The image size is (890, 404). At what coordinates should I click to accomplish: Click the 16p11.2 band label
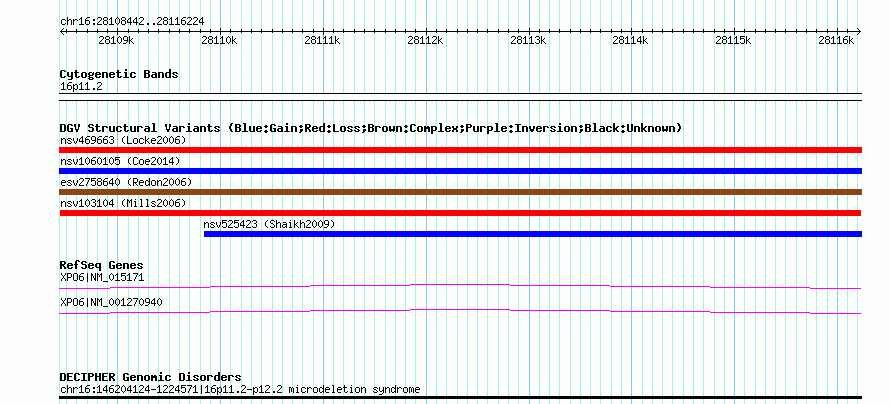coord(81,87)
